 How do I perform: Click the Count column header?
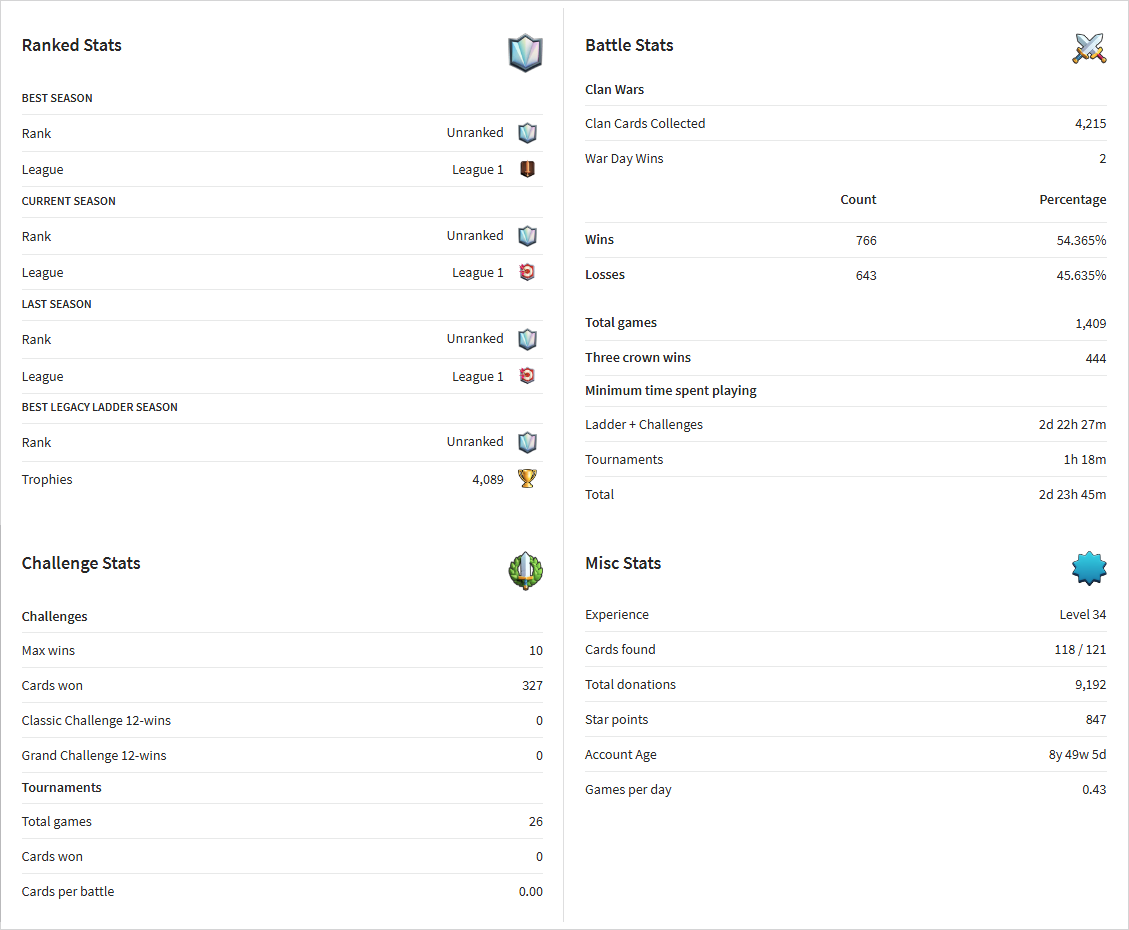(x=858, y=199)
